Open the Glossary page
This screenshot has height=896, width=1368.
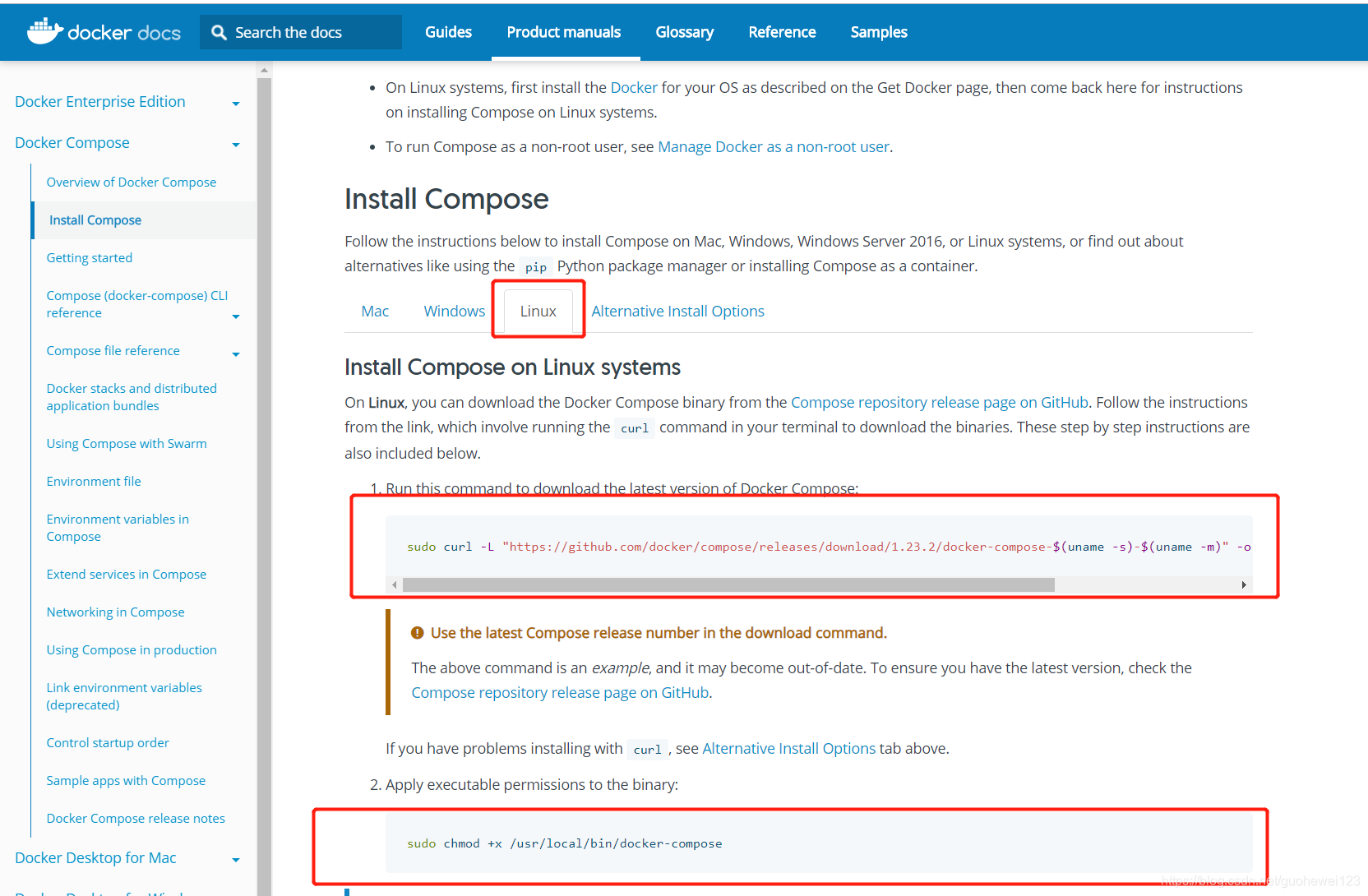click(685, 32)
